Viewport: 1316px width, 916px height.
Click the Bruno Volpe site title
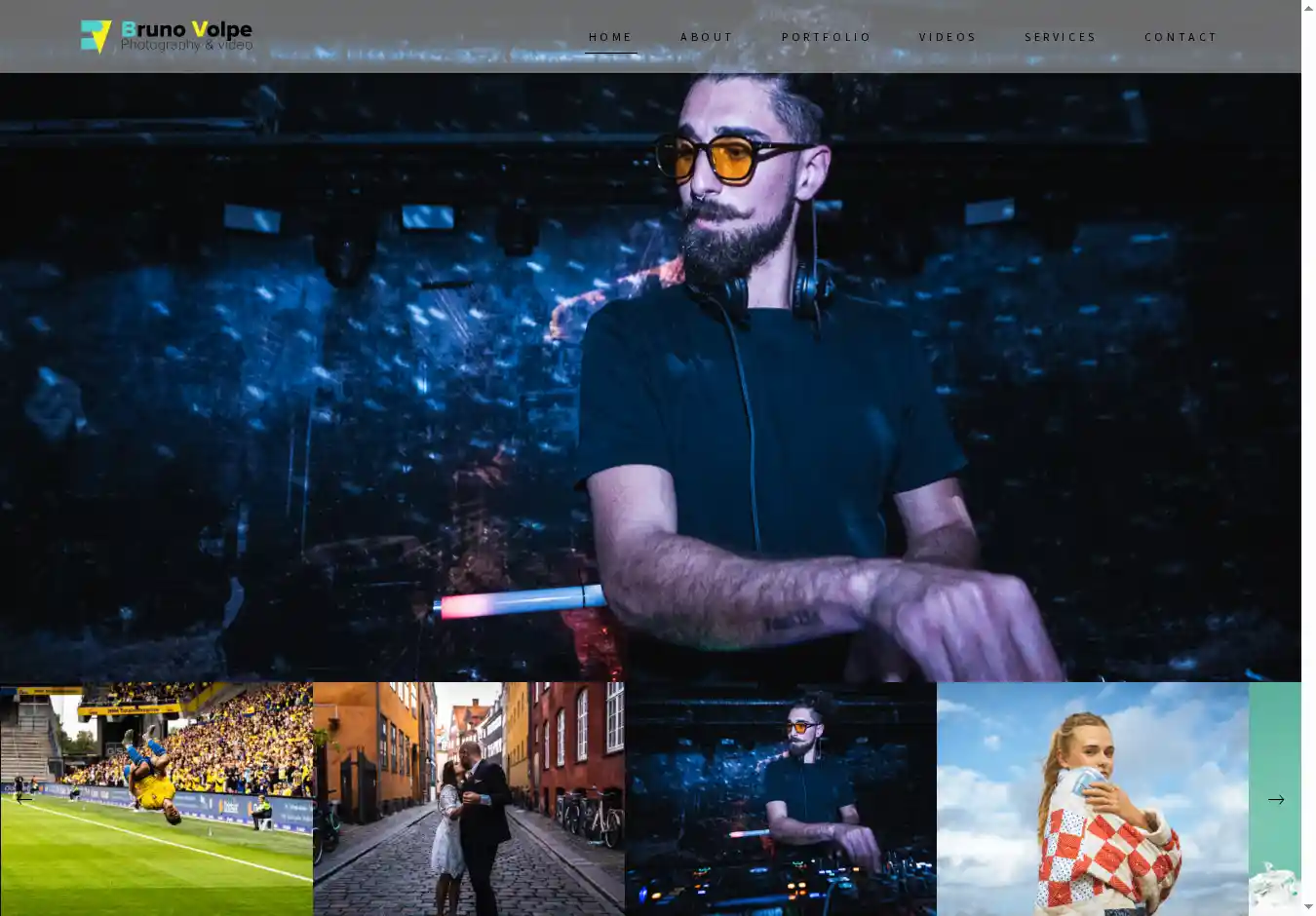(186, 29)
